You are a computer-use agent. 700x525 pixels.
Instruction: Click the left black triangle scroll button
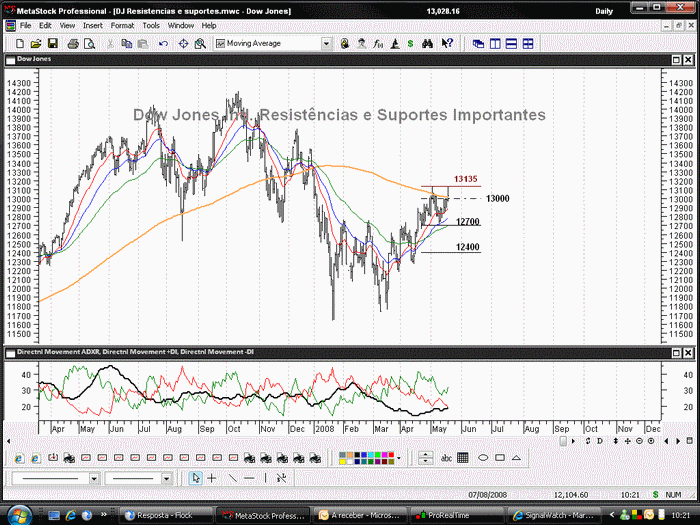(666, 441)
